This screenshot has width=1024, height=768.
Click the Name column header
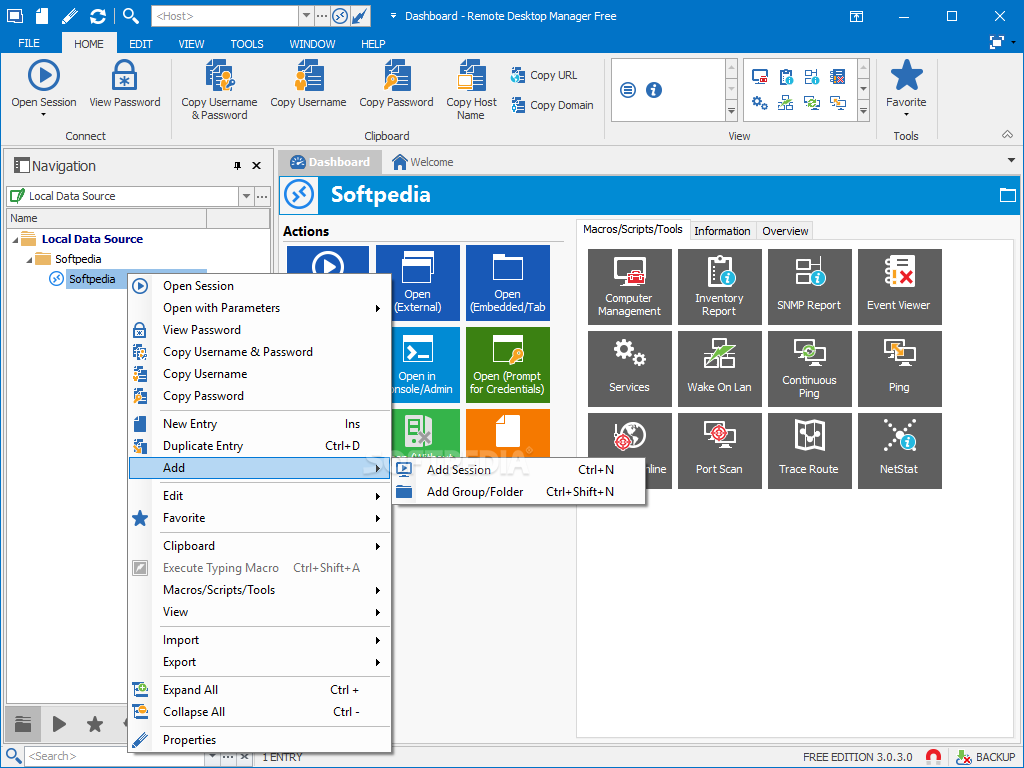pyautogui.click(x=106, y=218)
